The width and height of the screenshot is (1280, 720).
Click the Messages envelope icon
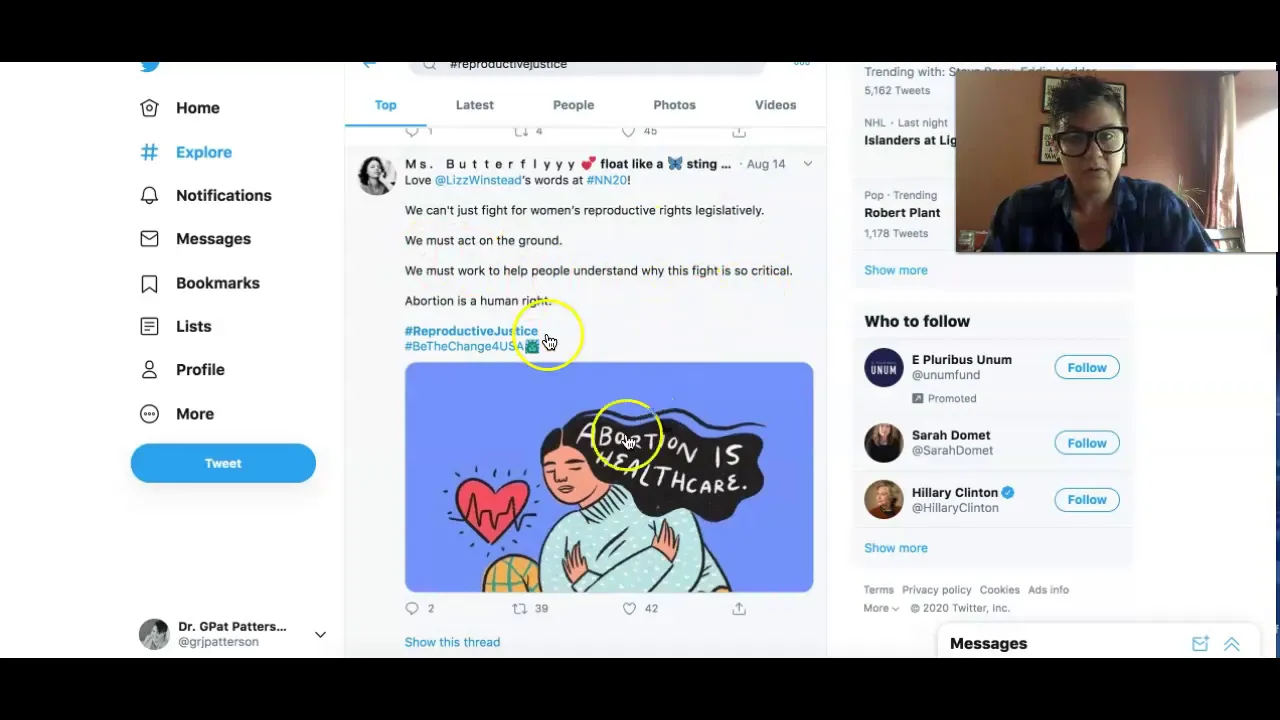click(x=149, y=239)
